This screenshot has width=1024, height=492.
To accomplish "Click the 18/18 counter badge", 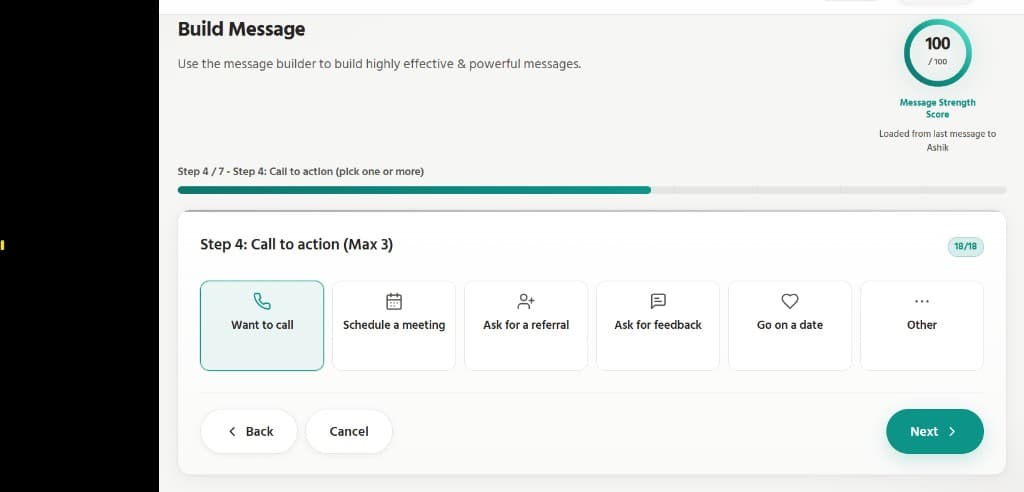I will pyautogui.click(x=965, y=246).
